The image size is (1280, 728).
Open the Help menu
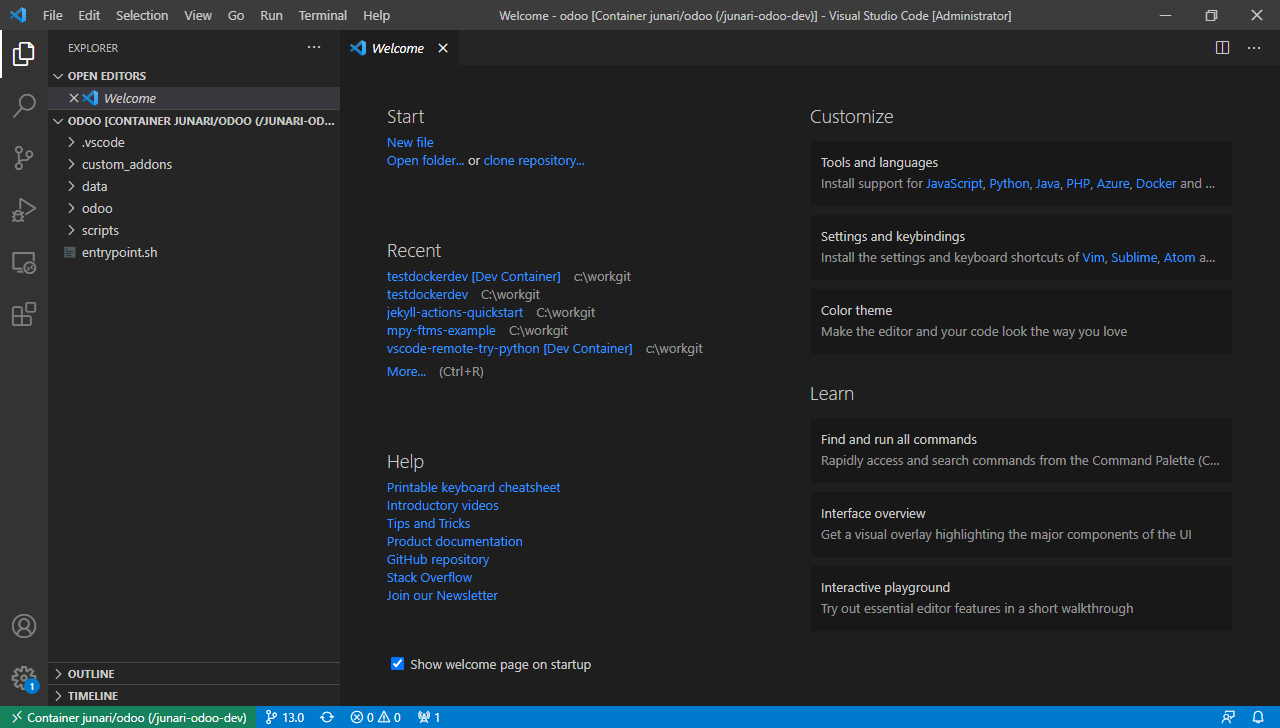pyautogui.click(x=377, y=15)
